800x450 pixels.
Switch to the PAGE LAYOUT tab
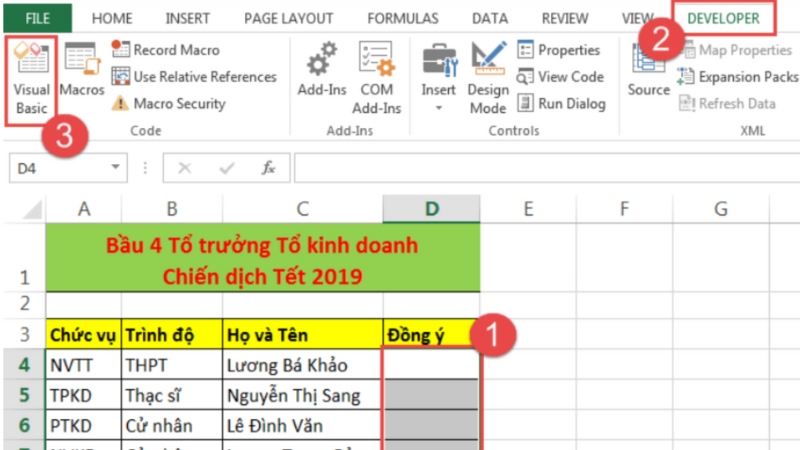click(x=288, y=18)
